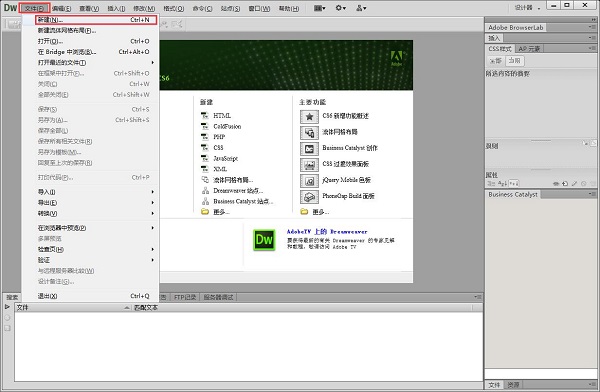Click the JavaScript new document icon
Image resolution: width=600 pixels, height=392 pixels.
pos(205,158)
